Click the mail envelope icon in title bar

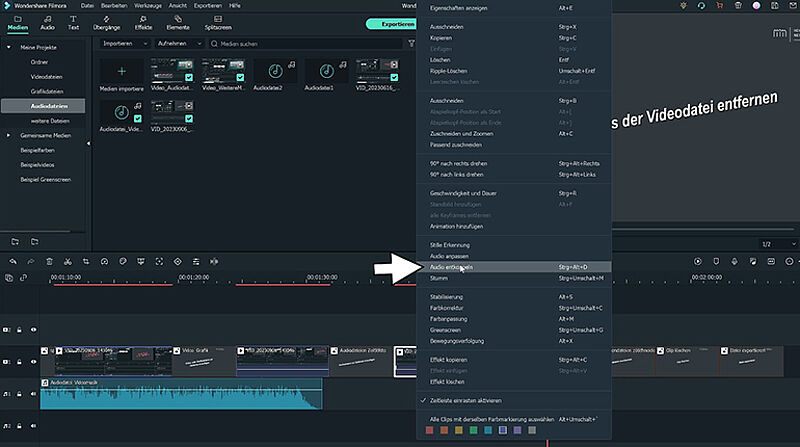[793, 6]
